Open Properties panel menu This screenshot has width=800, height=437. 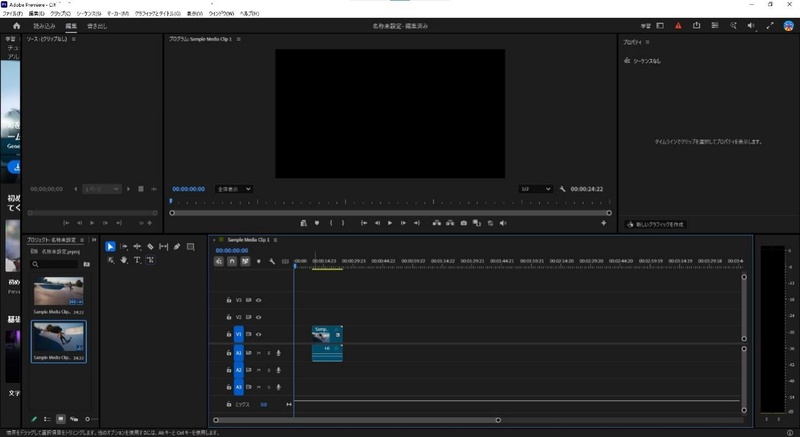pyautogui.click(x=647, y=42)
